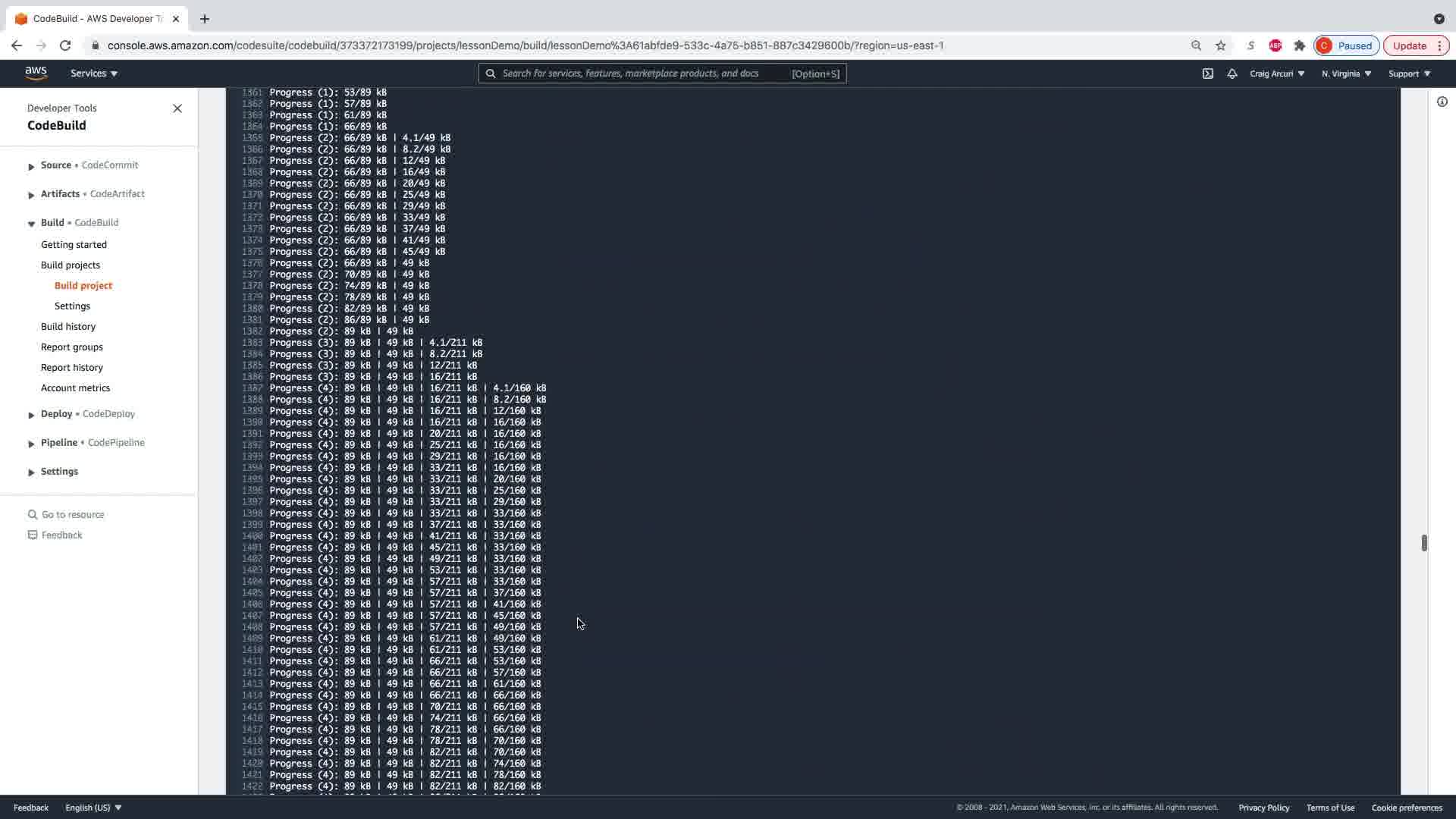Image resolution: width=1456 pixels, height=819 pixels.
Task: Open the Services dropdown menu
Action: pyautogui.click(x=94, y=74)
